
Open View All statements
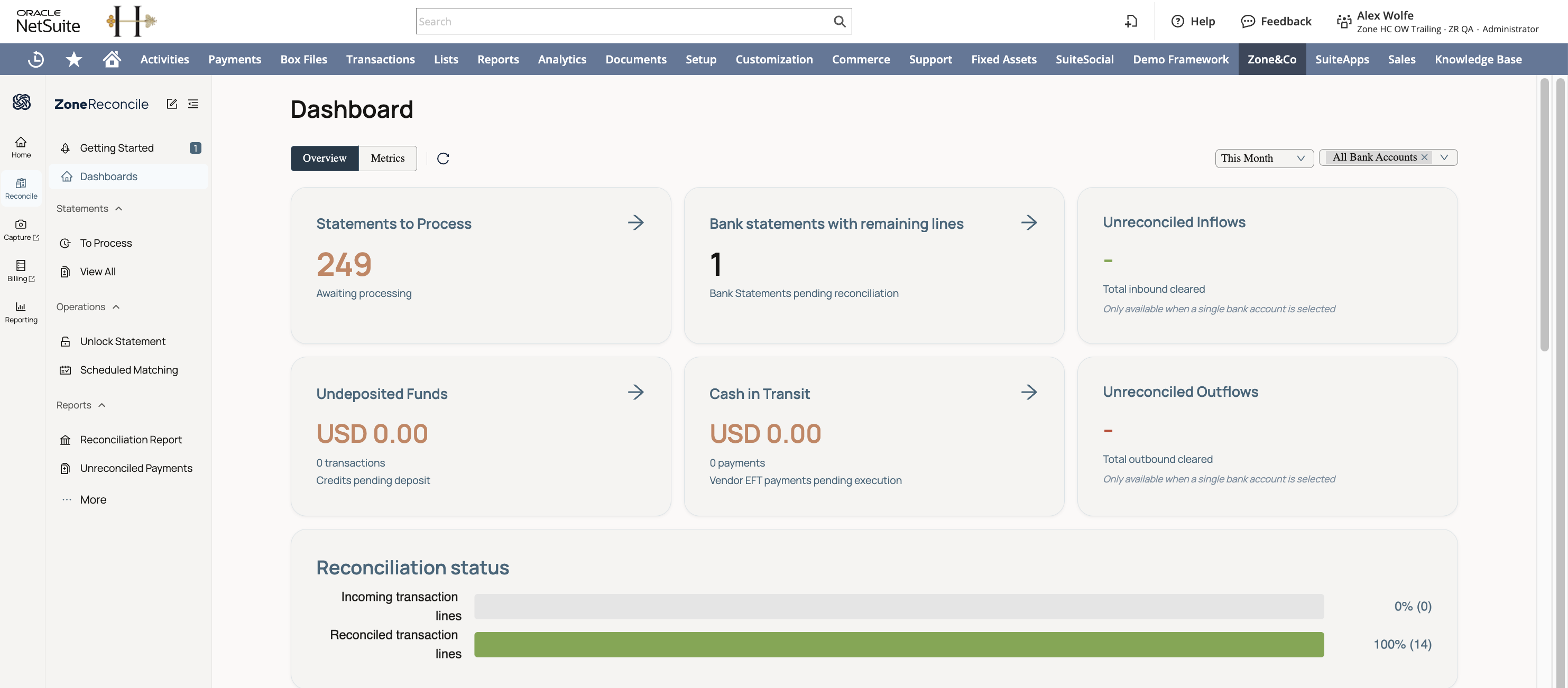click(x=128, y=272)
